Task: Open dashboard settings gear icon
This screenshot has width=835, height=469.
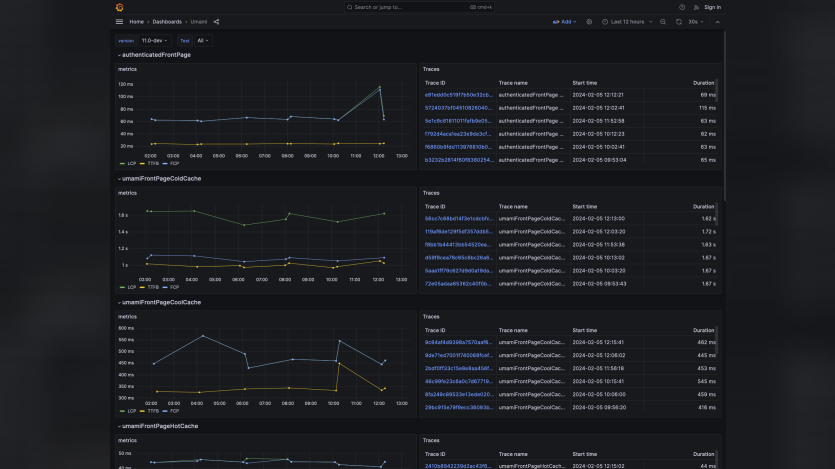Action: 589,22
